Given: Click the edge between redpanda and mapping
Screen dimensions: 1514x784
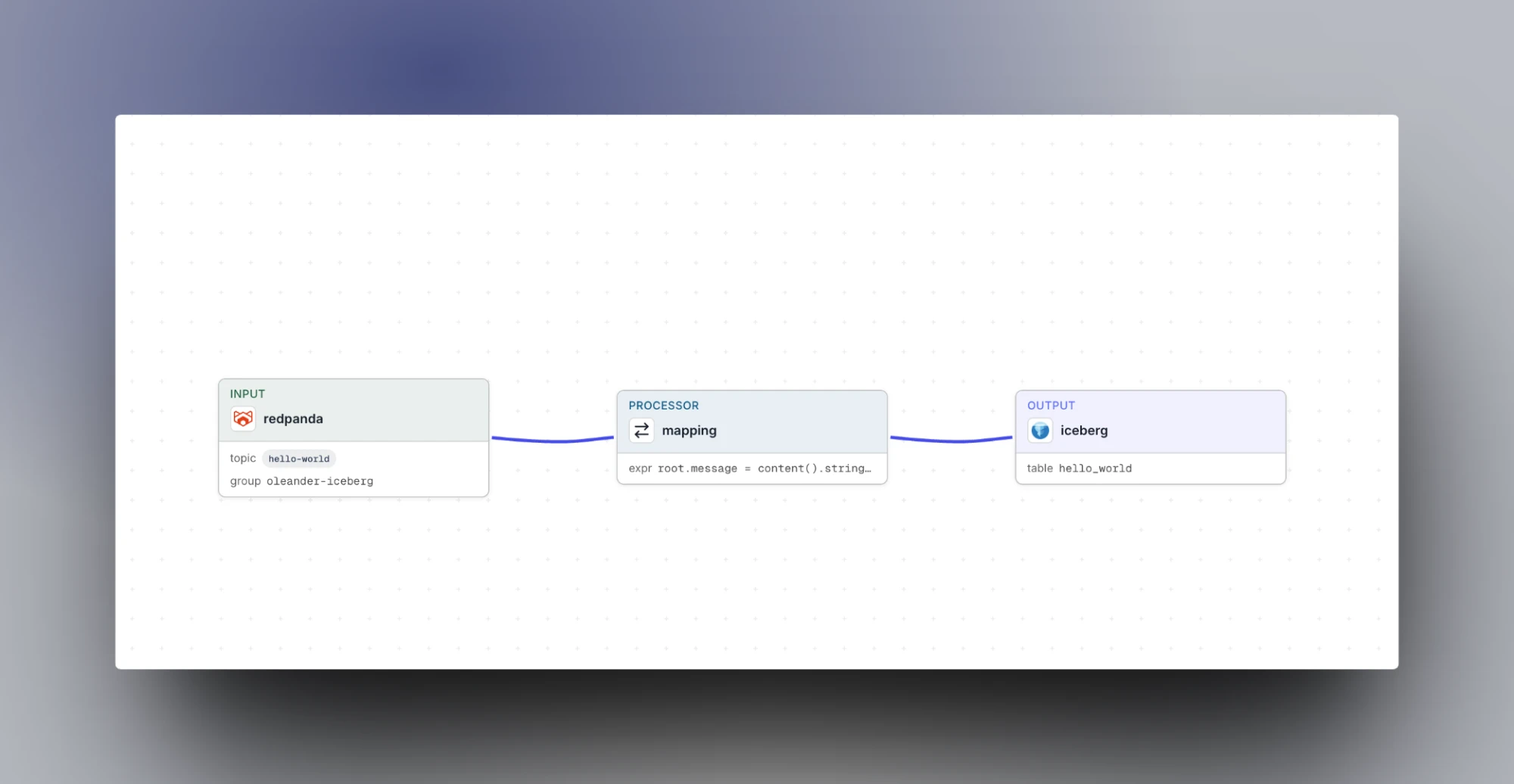Looking at the screenshot, I should click(x=553, y=440).
